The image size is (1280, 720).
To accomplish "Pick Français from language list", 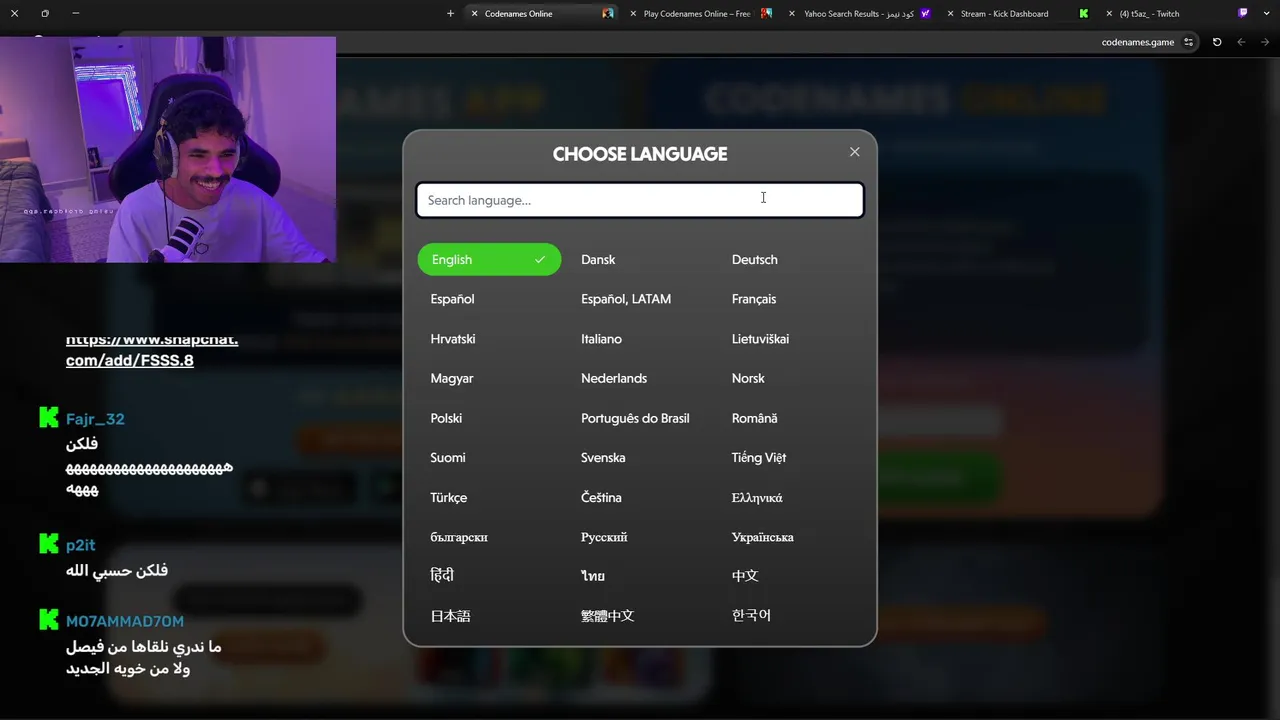I will (753, 299).
